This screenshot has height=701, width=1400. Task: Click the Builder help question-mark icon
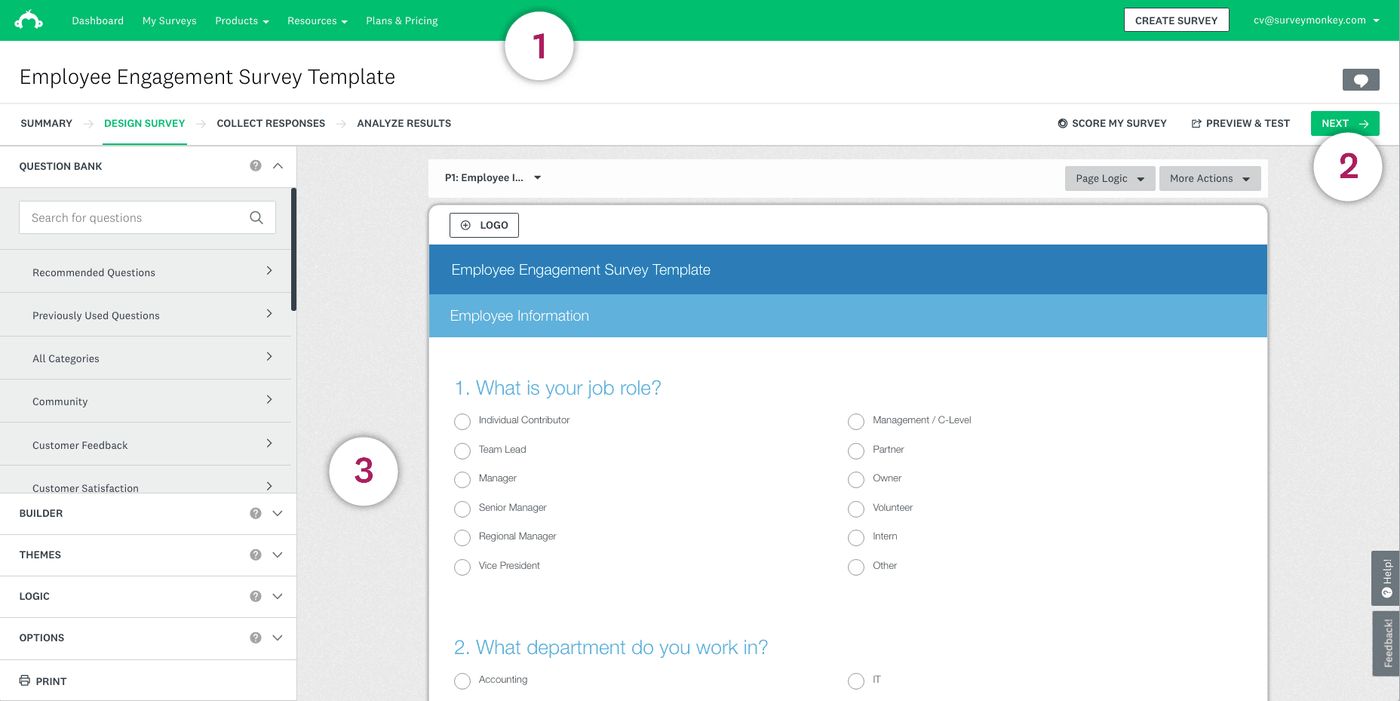point(256,513)
